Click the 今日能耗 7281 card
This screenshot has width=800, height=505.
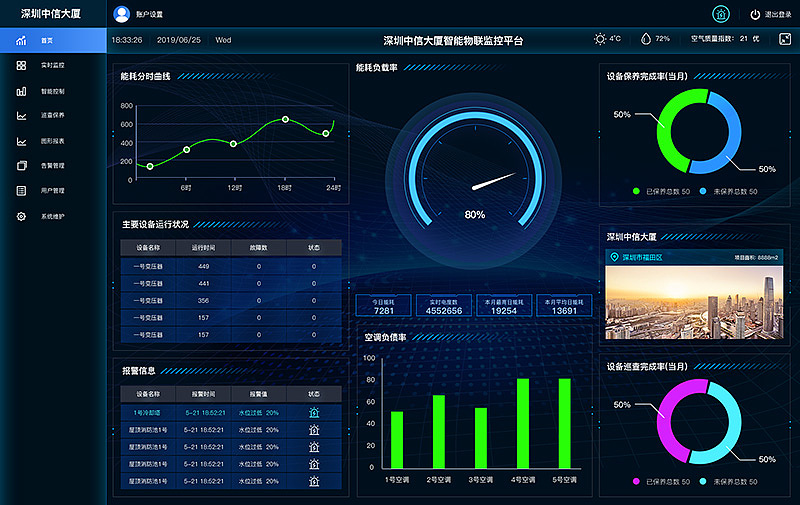[384, 306]
